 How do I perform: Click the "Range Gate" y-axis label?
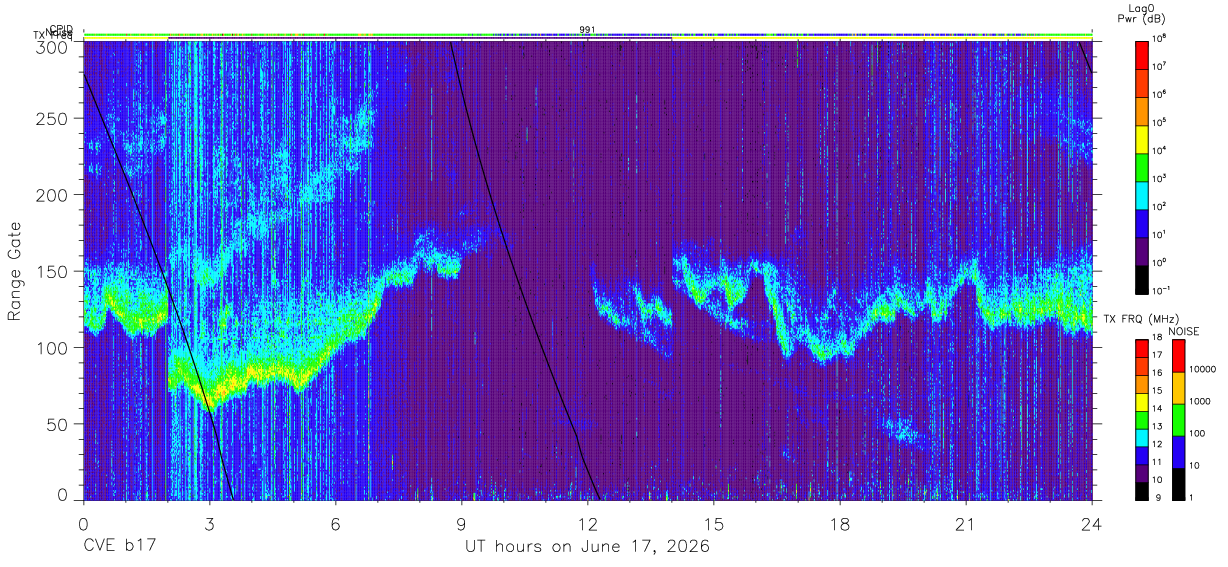pos(16,273)
